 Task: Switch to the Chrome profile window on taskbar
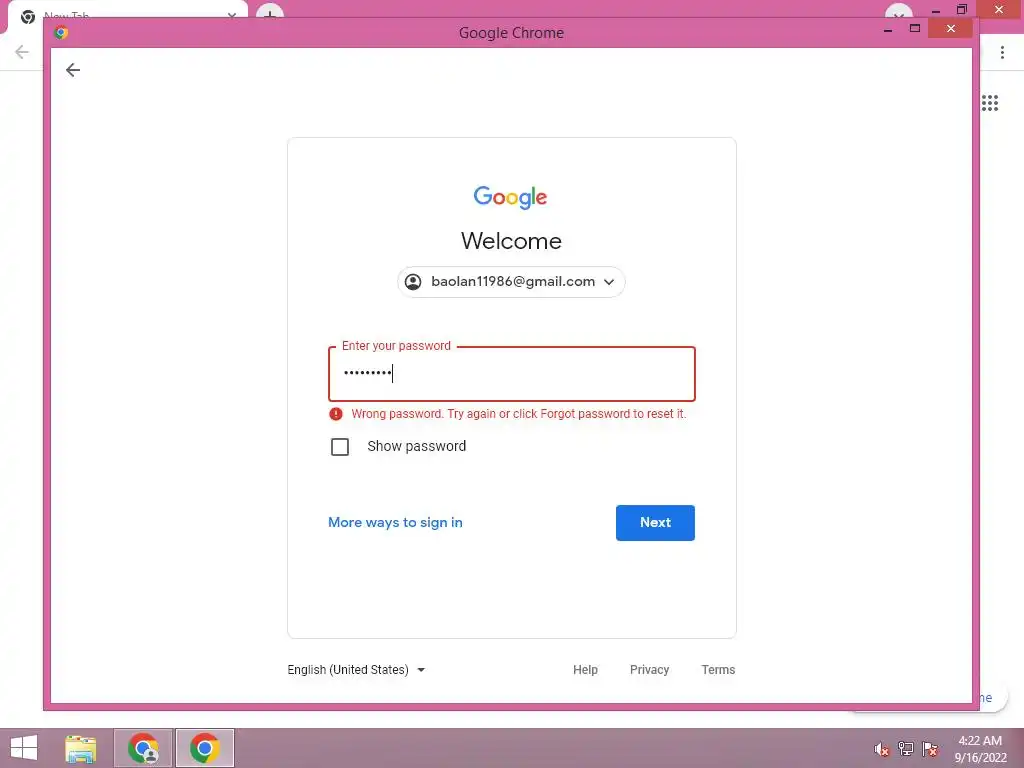[x=143, y=748]
